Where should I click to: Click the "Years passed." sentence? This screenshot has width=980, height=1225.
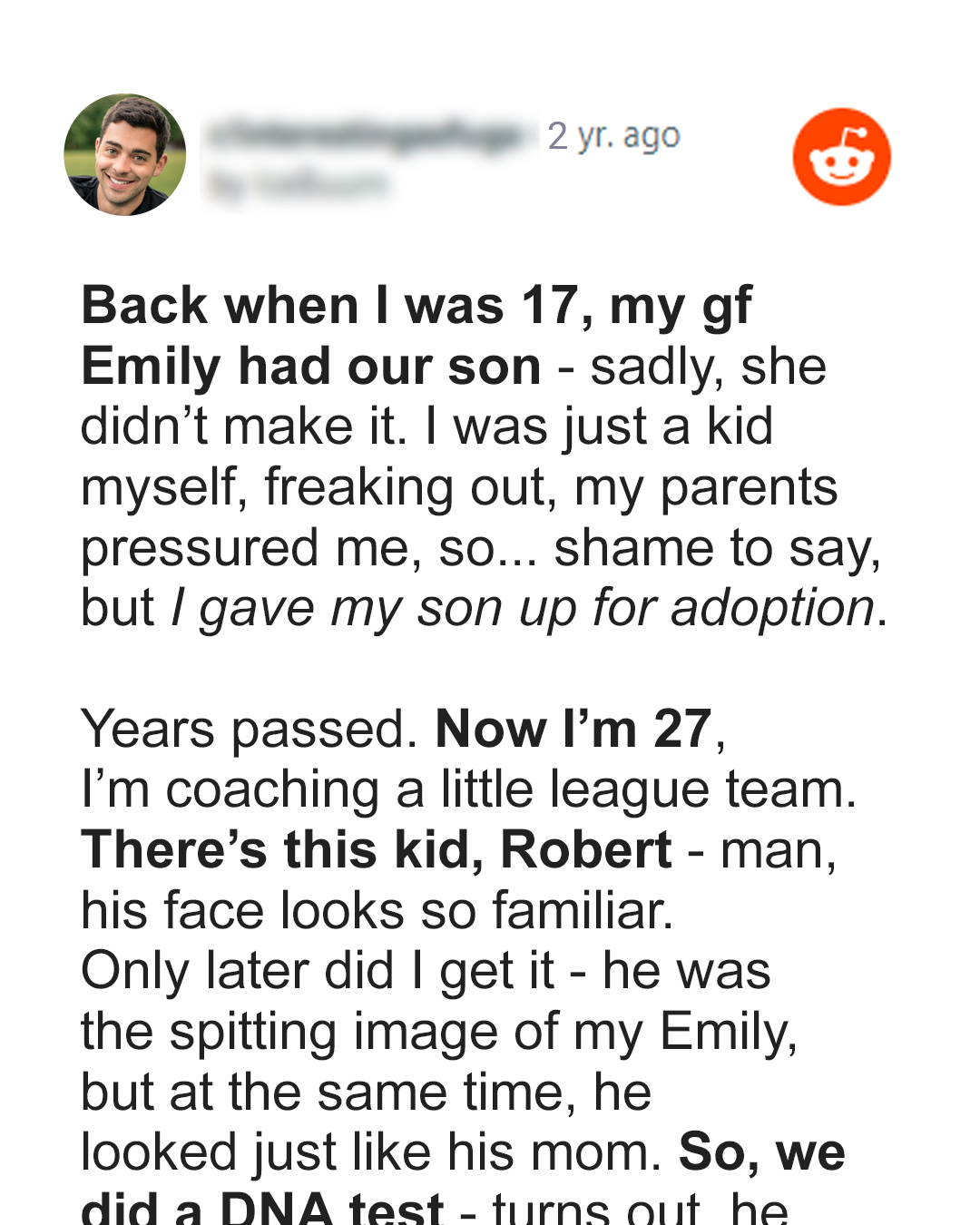coord(250,730)
